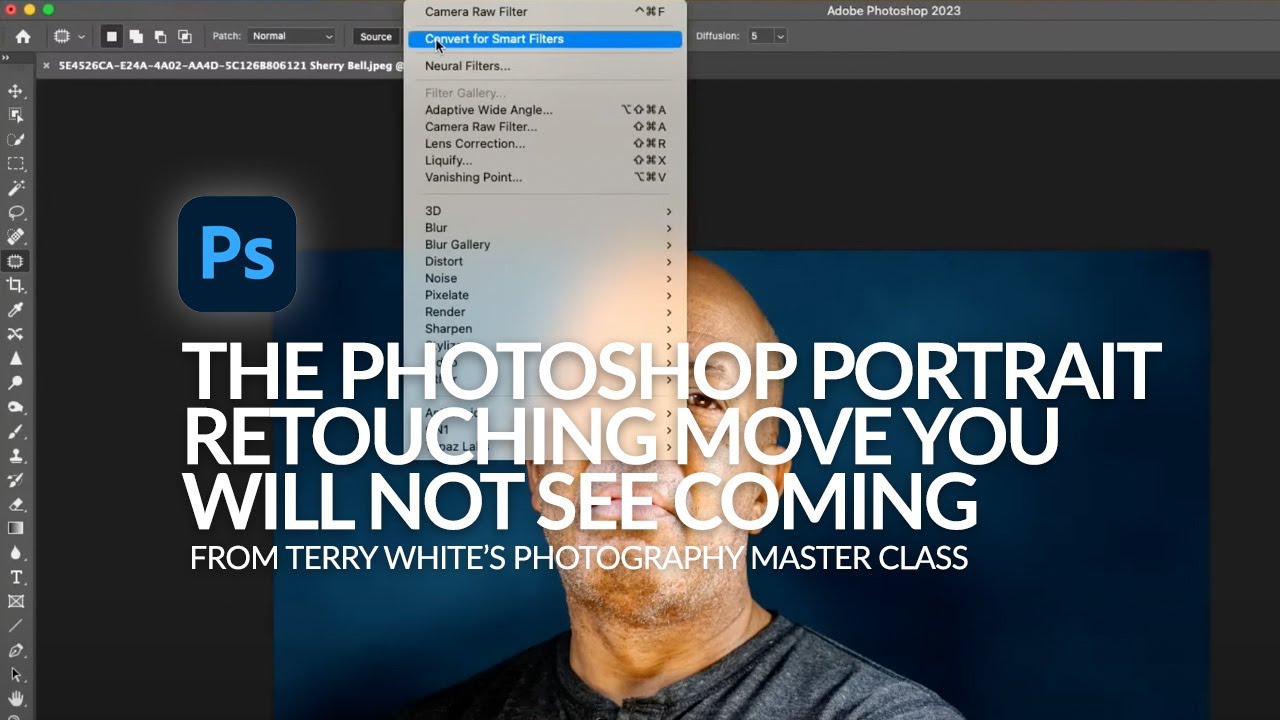Select the Frame tool
Viewport: 1280px width, 720px height.
tap(16, 602)
